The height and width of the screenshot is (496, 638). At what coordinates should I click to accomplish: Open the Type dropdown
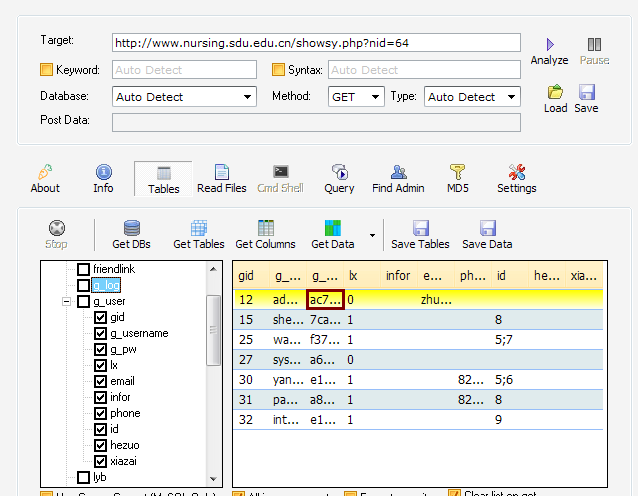pyautogui.click(x=472, y=96)
